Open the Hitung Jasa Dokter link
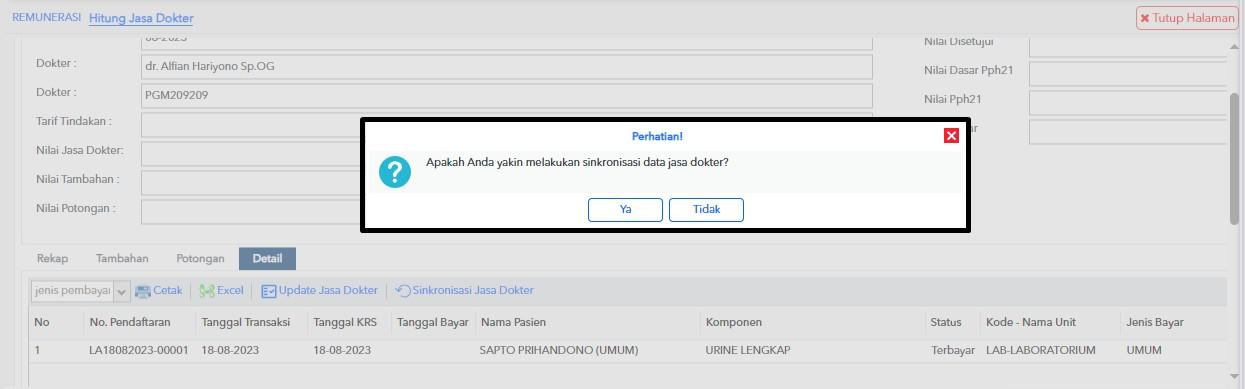 141,18
